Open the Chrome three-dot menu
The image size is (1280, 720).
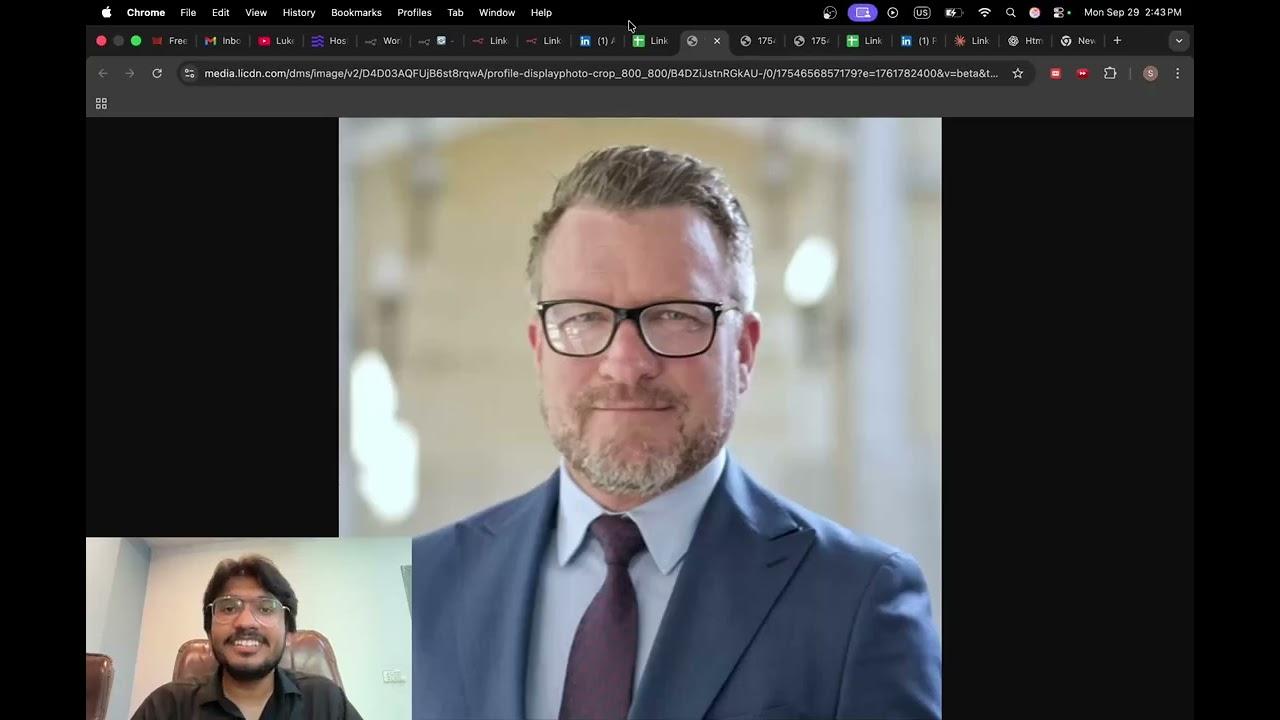click(1177, 73)
